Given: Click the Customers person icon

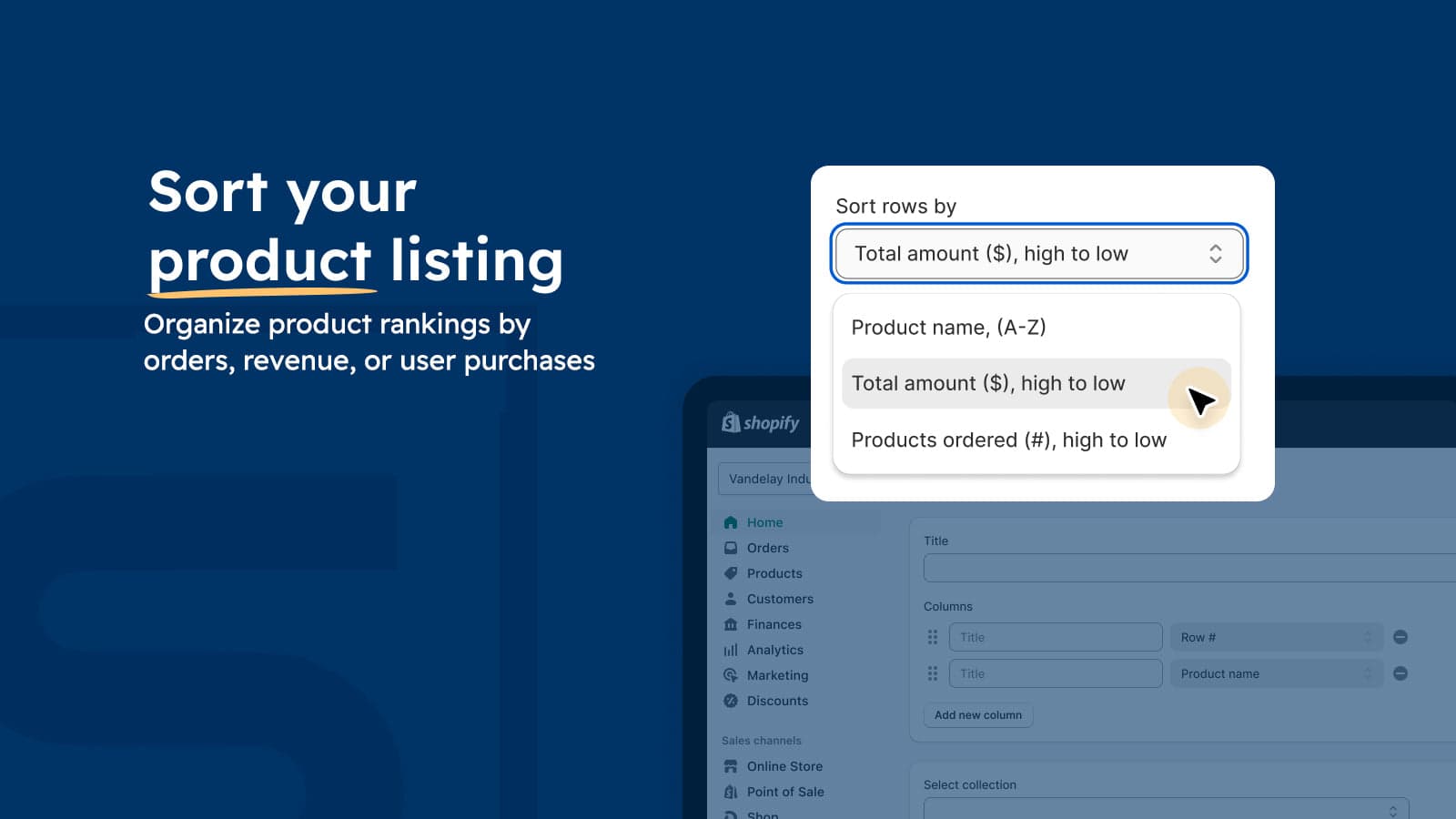Looking at the screenshot, I should pyautogui.click(x=730, y=599).
